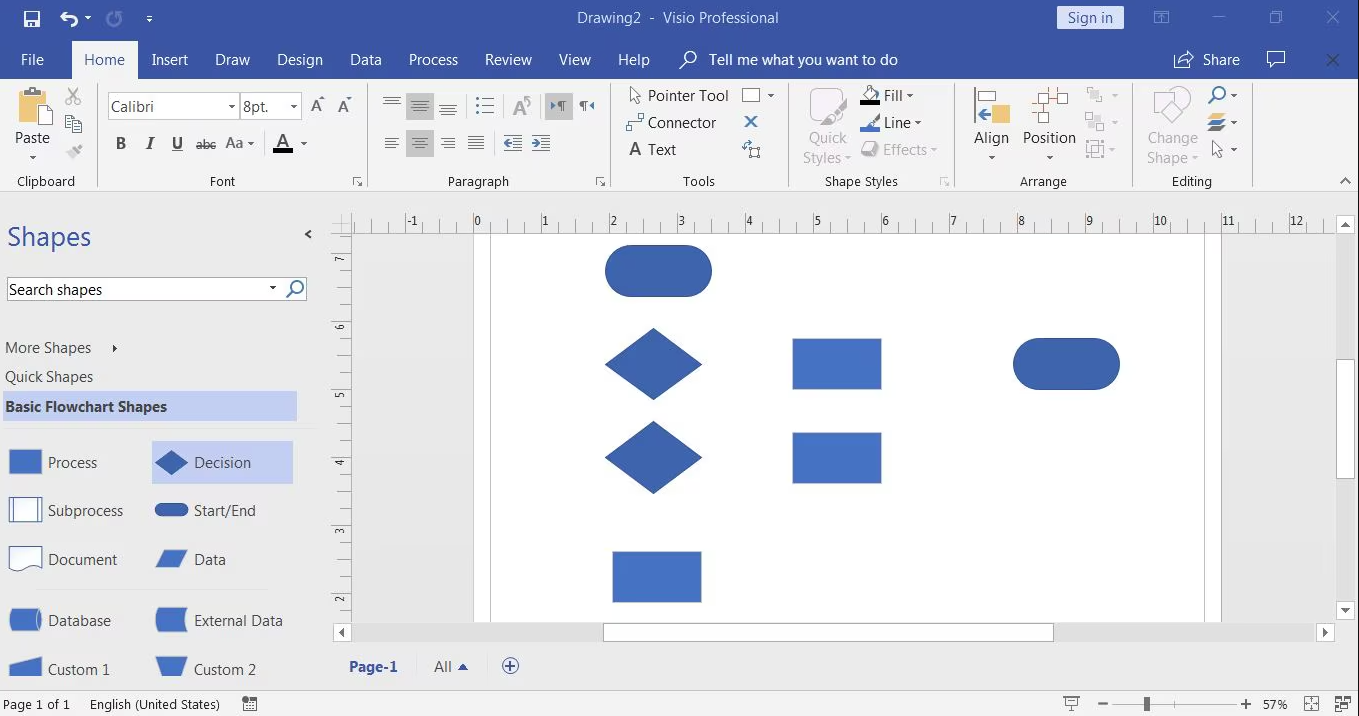Viewport: 1359px width, 716px height.
Task: Cut selection with scissors icon
Action: coord(73,97)
